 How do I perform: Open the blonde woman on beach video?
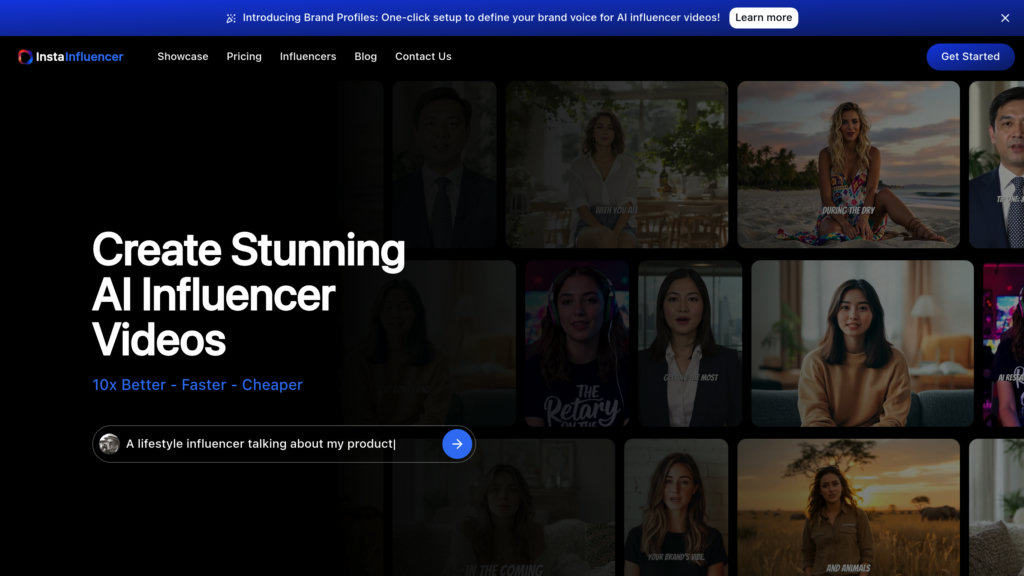[848, 164]
